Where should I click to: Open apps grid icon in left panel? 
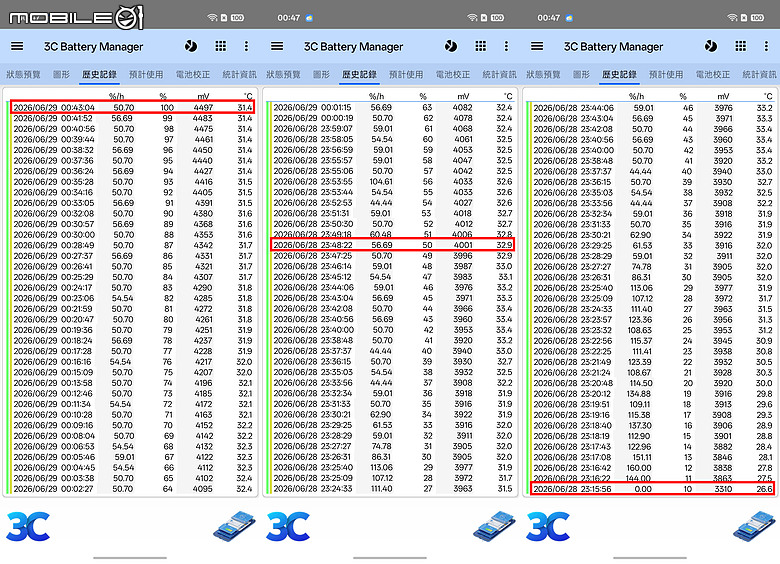click(x=220, y=46)
